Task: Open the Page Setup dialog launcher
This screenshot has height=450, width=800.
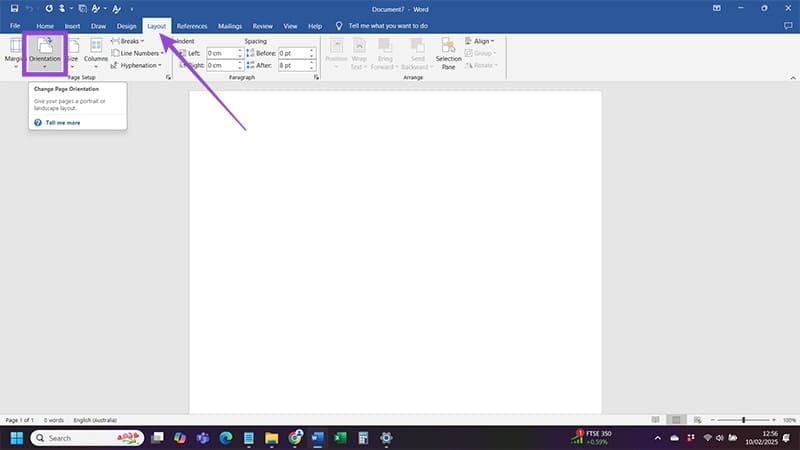Action: 168,77
